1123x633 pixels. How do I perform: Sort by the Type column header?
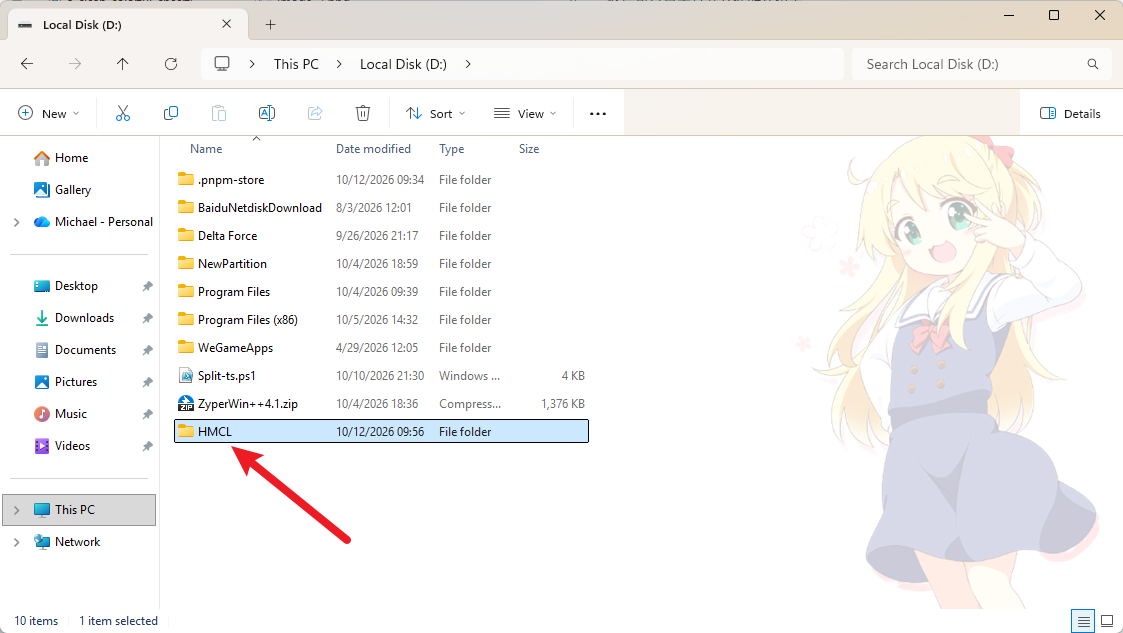(451, 149)
